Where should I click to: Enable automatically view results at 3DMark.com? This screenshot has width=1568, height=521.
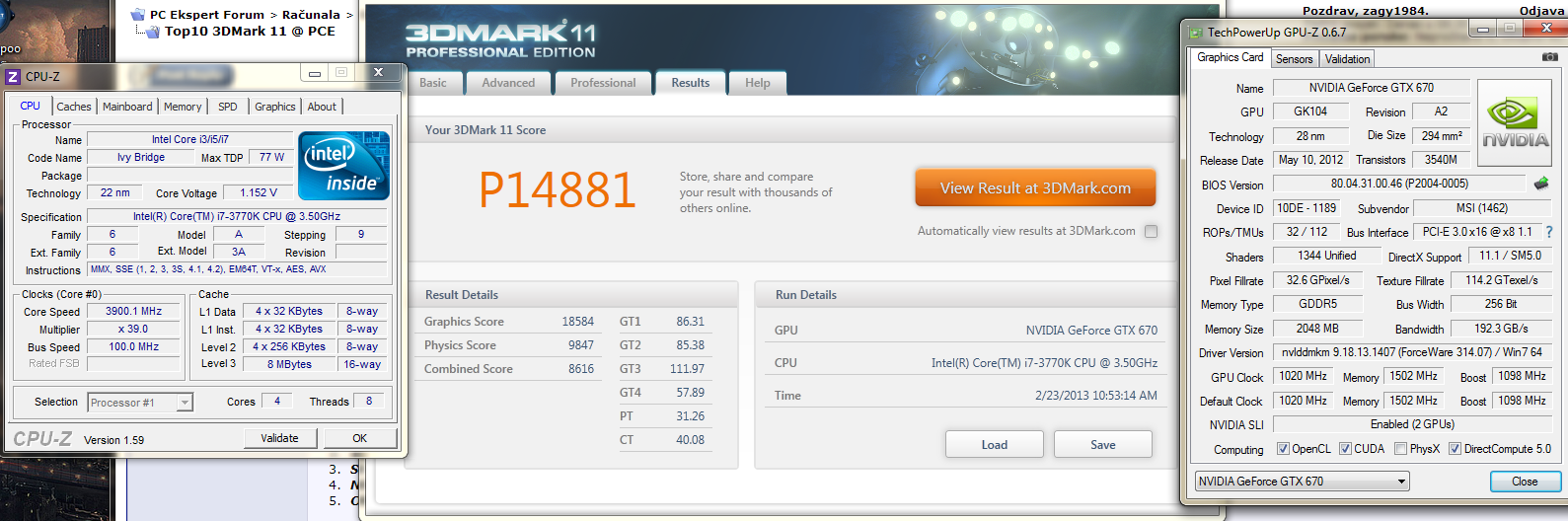pyautogui.click(x=1151, y=231)
